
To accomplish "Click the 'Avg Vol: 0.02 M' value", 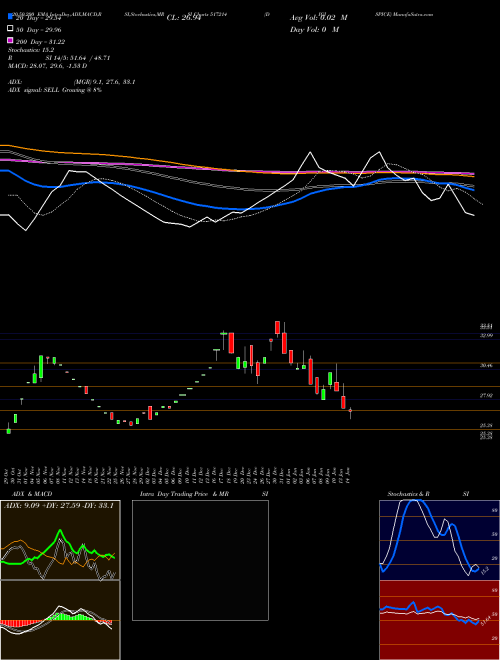I will [319, 18].
